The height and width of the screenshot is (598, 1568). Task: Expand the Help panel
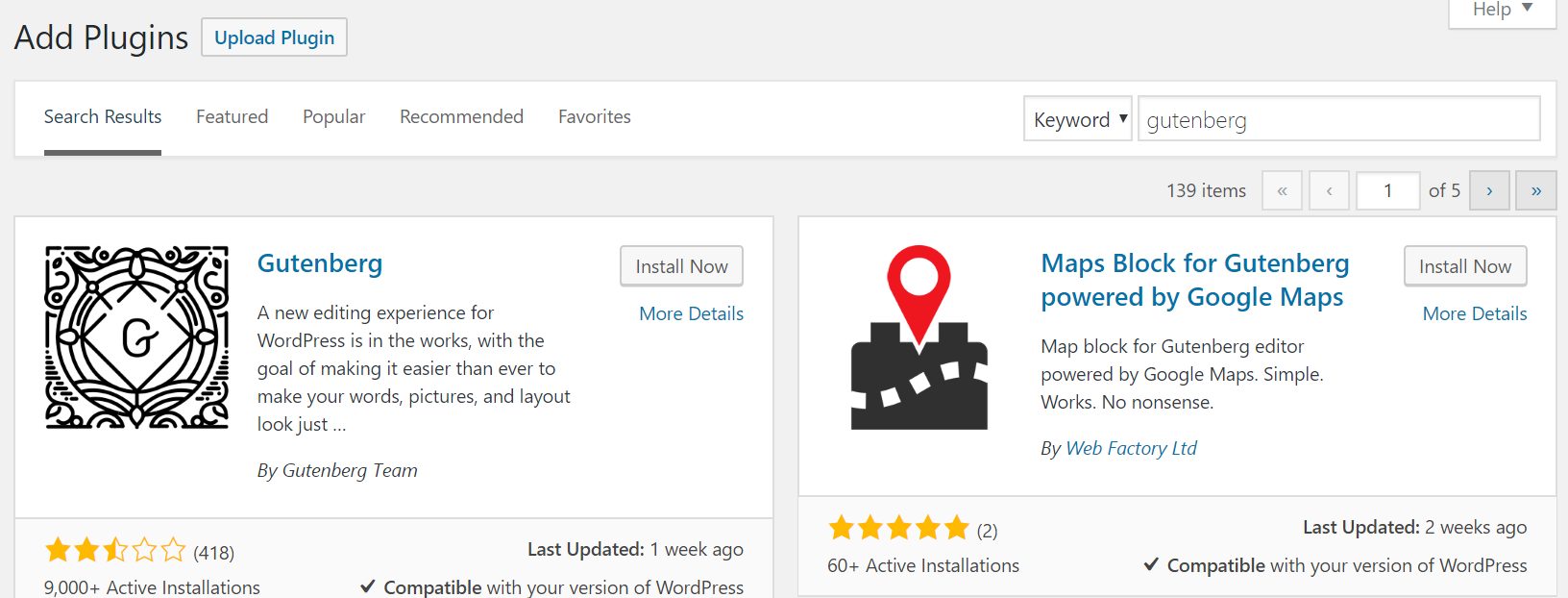1503,11
